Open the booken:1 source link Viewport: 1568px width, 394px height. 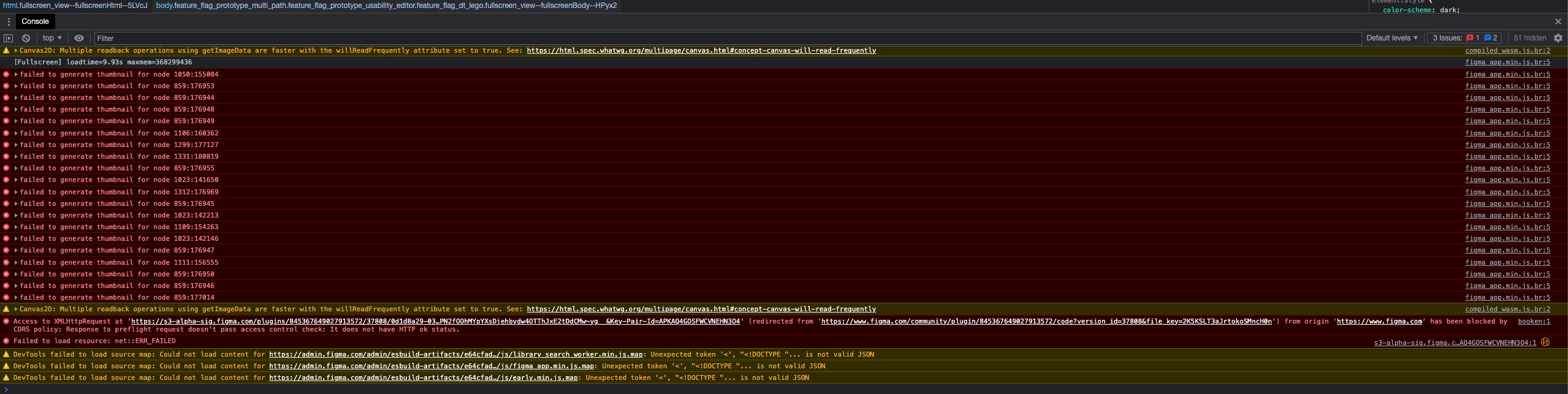[1534, 322]
